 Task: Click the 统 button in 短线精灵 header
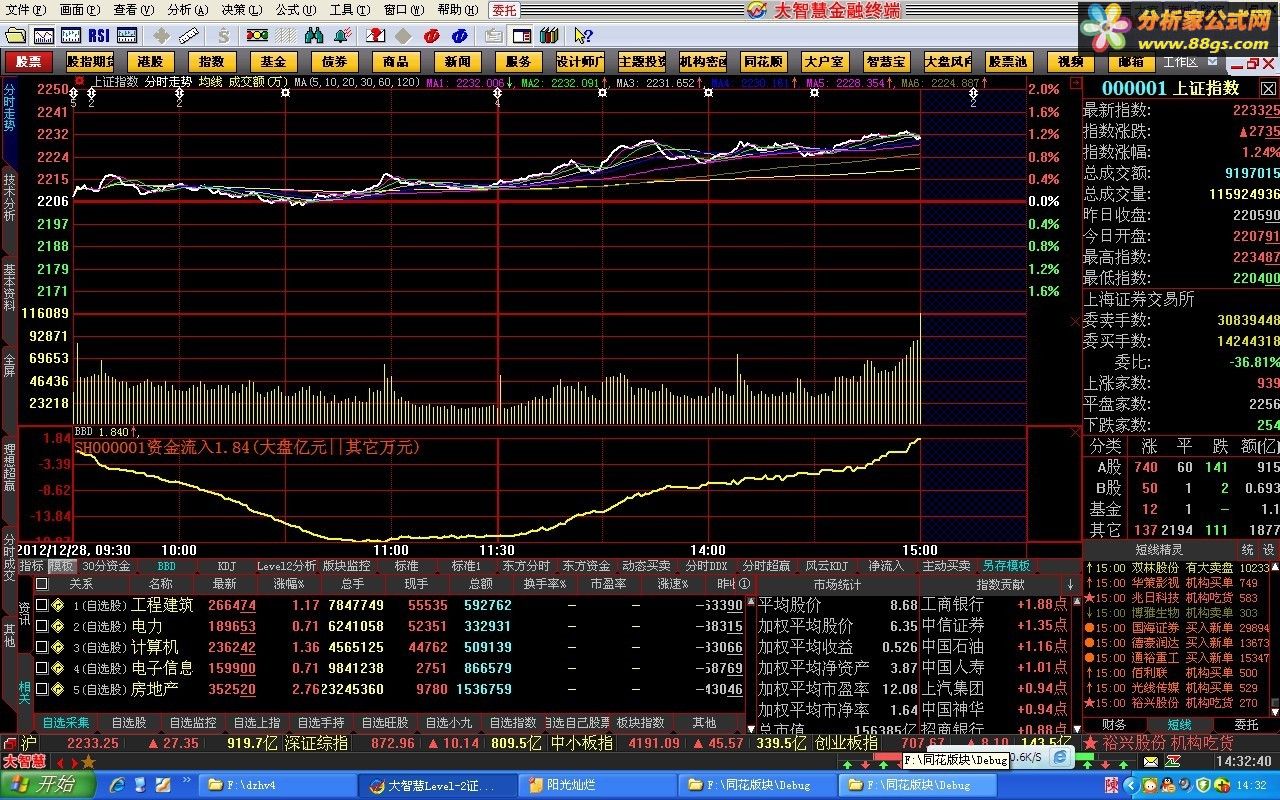(1248, 550)
